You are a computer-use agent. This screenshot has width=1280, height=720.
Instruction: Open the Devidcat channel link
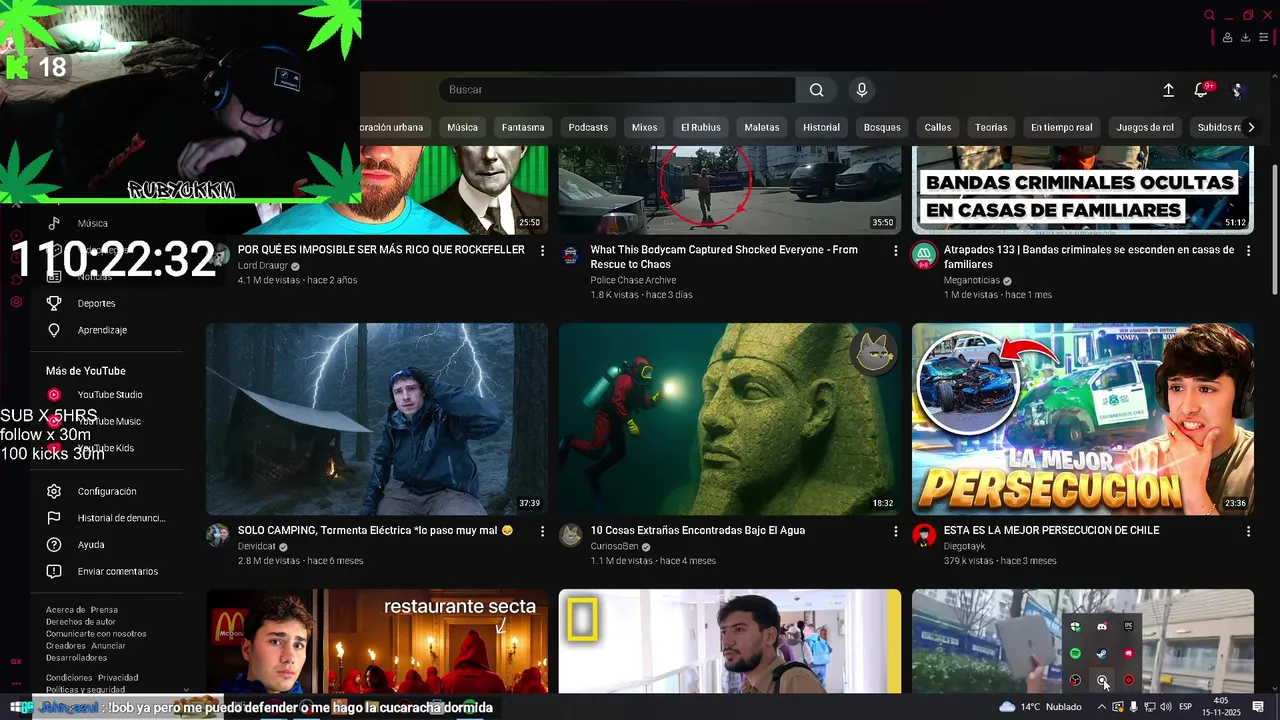(x=257, y=547)
